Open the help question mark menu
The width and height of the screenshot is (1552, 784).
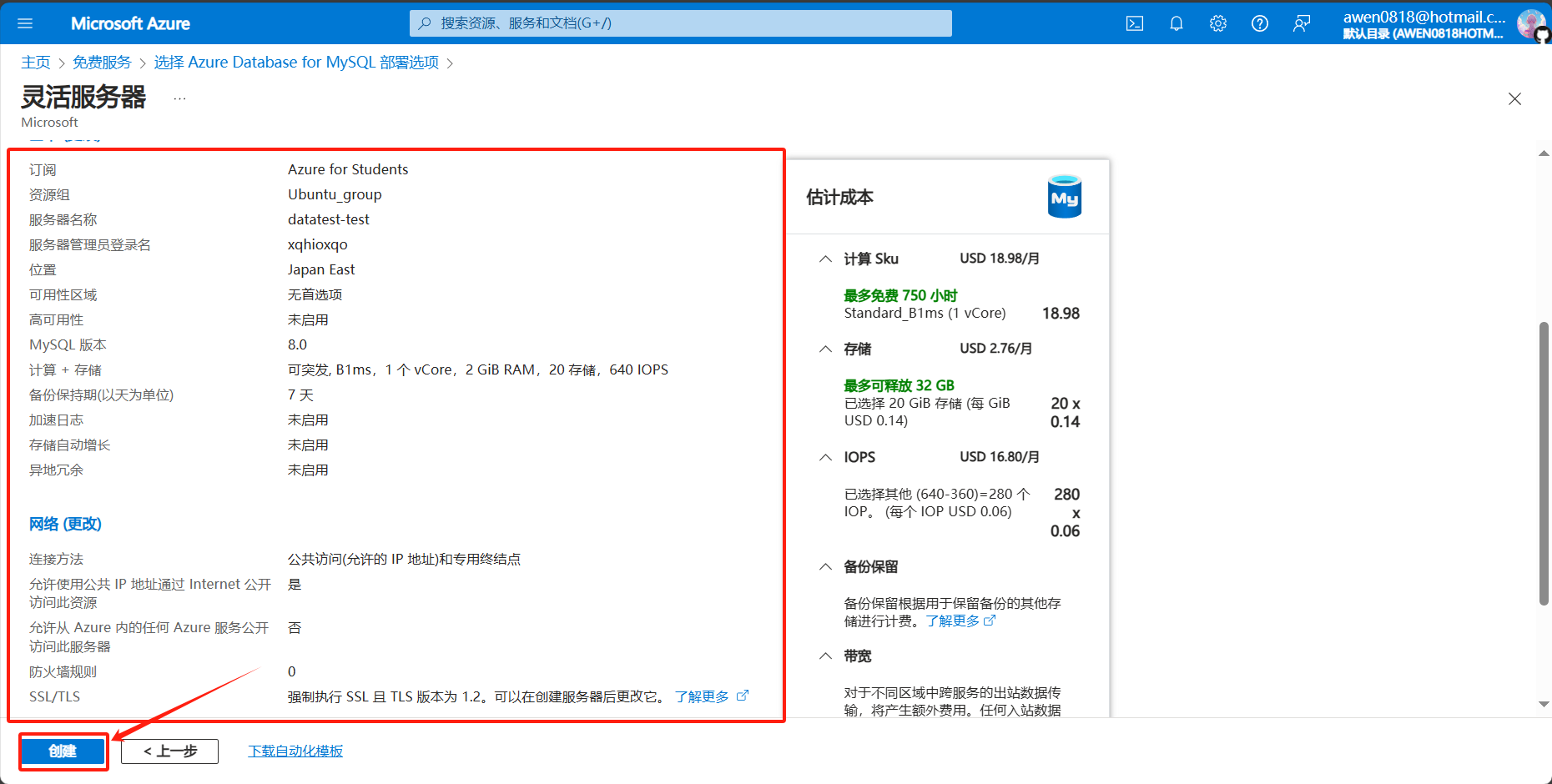1260,23
